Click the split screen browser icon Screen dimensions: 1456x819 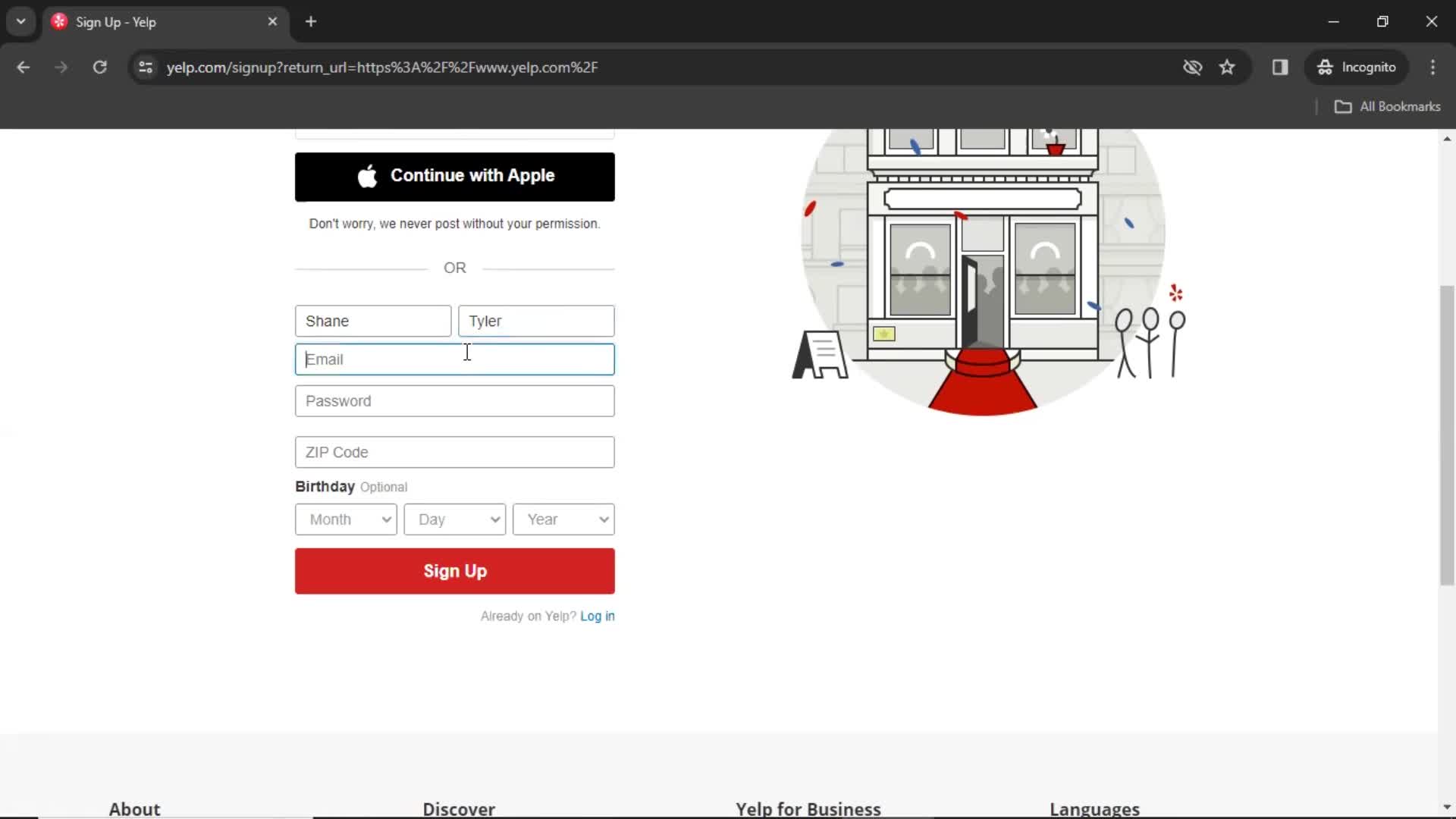click(1280, 67)
